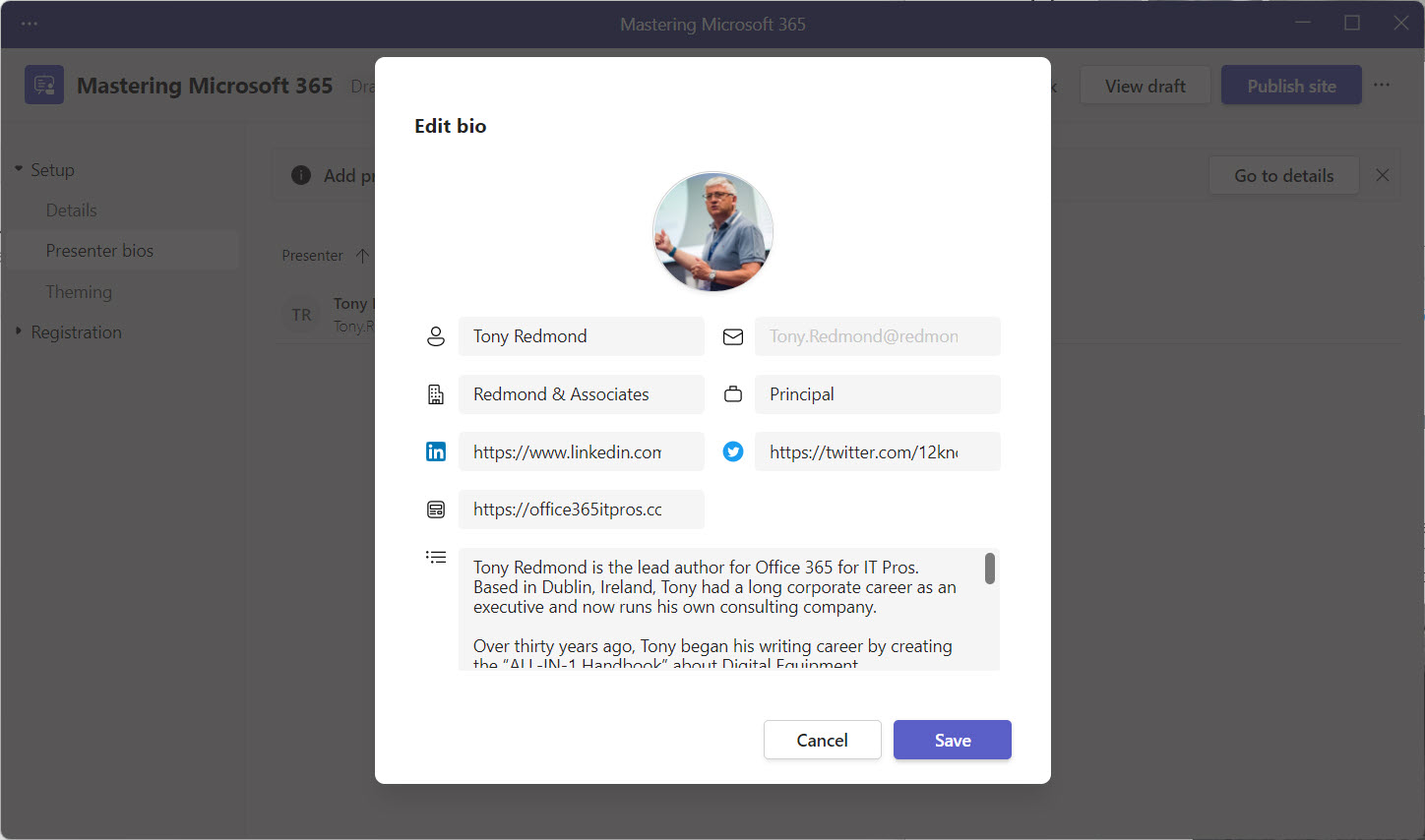Click the LinkedIn icon in the bio form

tap(436, 451)
